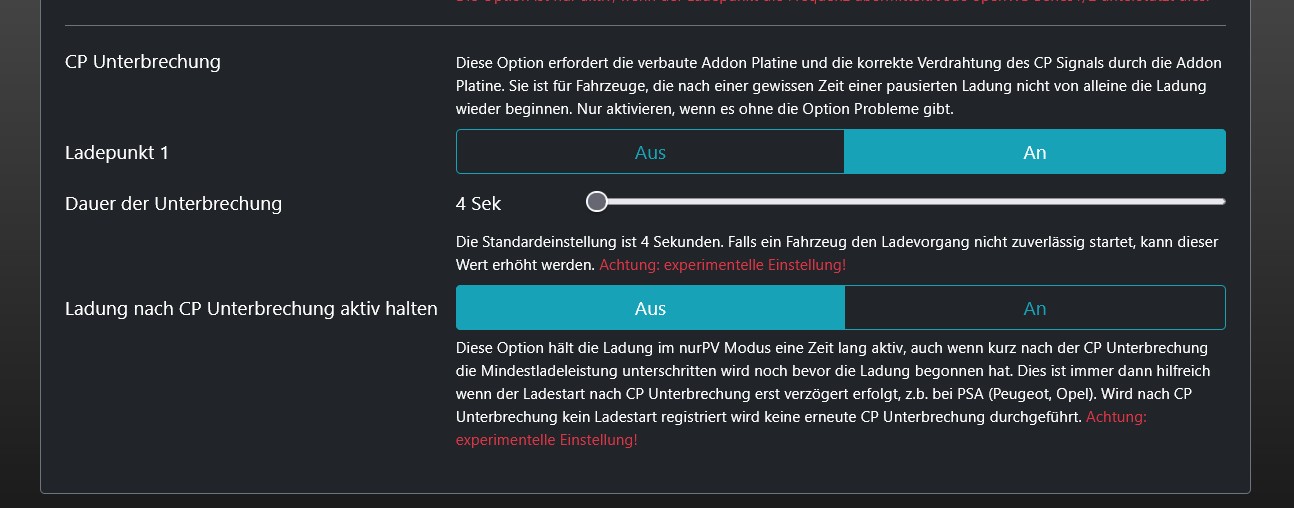1294x508 pixels.
Task: Enable 'Ladung nach CP Unterbrechung aktiv halten'
Action: point(1034,308)
